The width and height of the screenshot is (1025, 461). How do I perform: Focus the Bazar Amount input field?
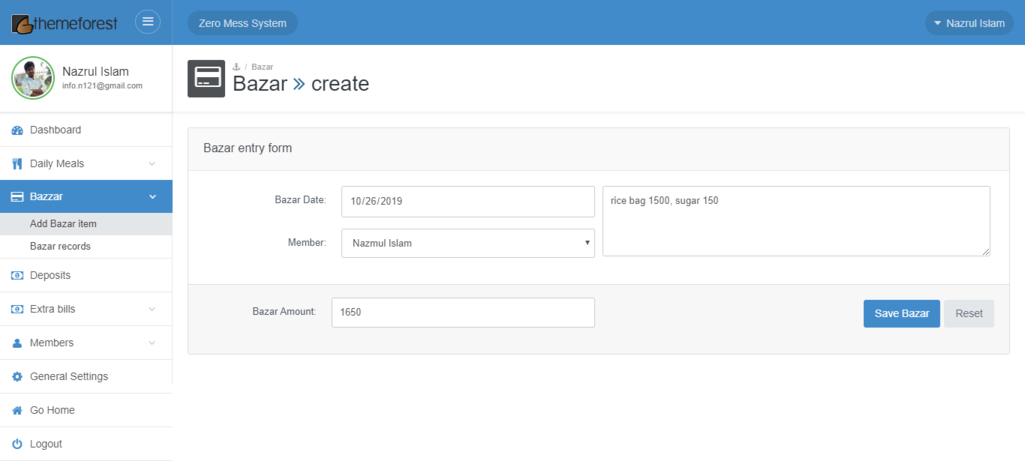click(463, 312)
